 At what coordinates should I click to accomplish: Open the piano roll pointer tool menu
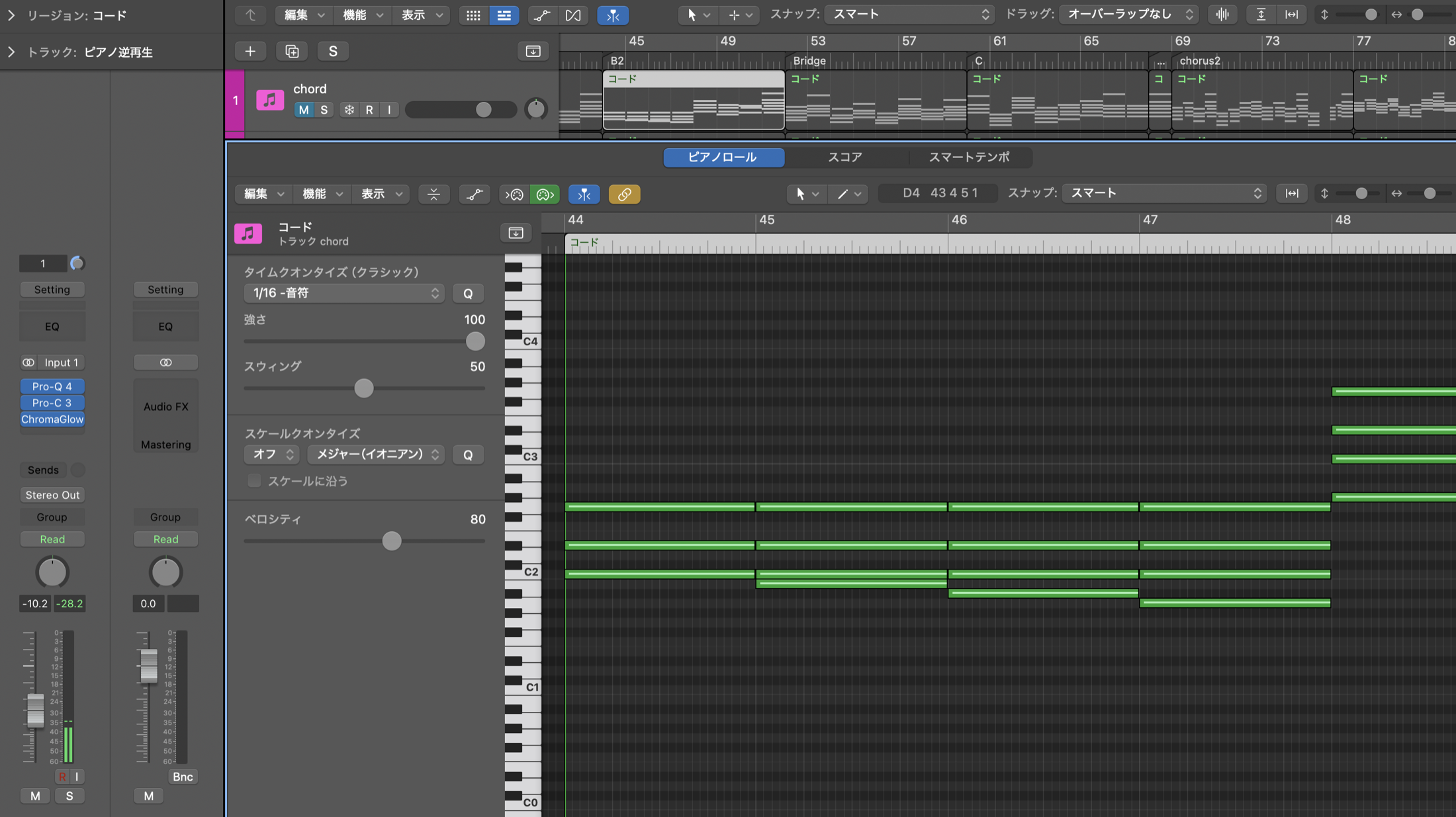(x=807, y=194)
